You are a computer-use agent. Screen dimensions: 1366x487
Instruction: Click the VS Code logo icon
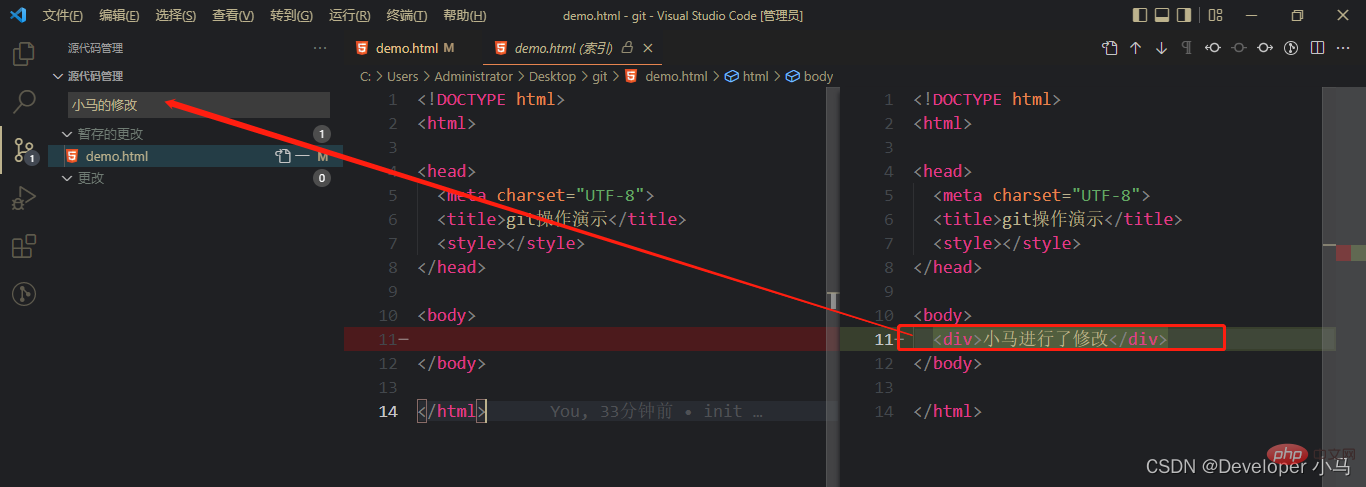(18, 15)
